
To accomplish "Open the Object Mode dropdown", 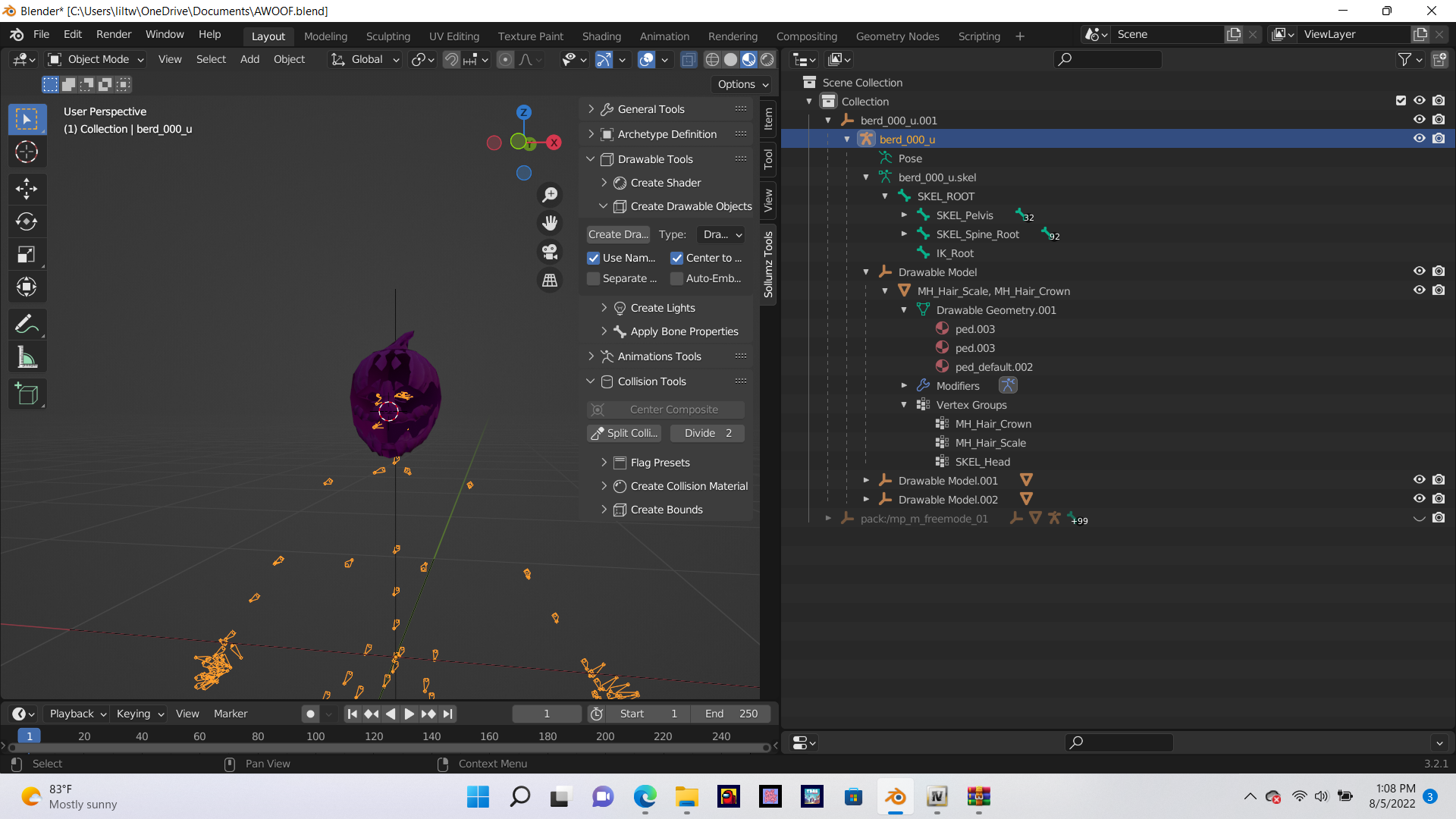I will pos(96,59).
